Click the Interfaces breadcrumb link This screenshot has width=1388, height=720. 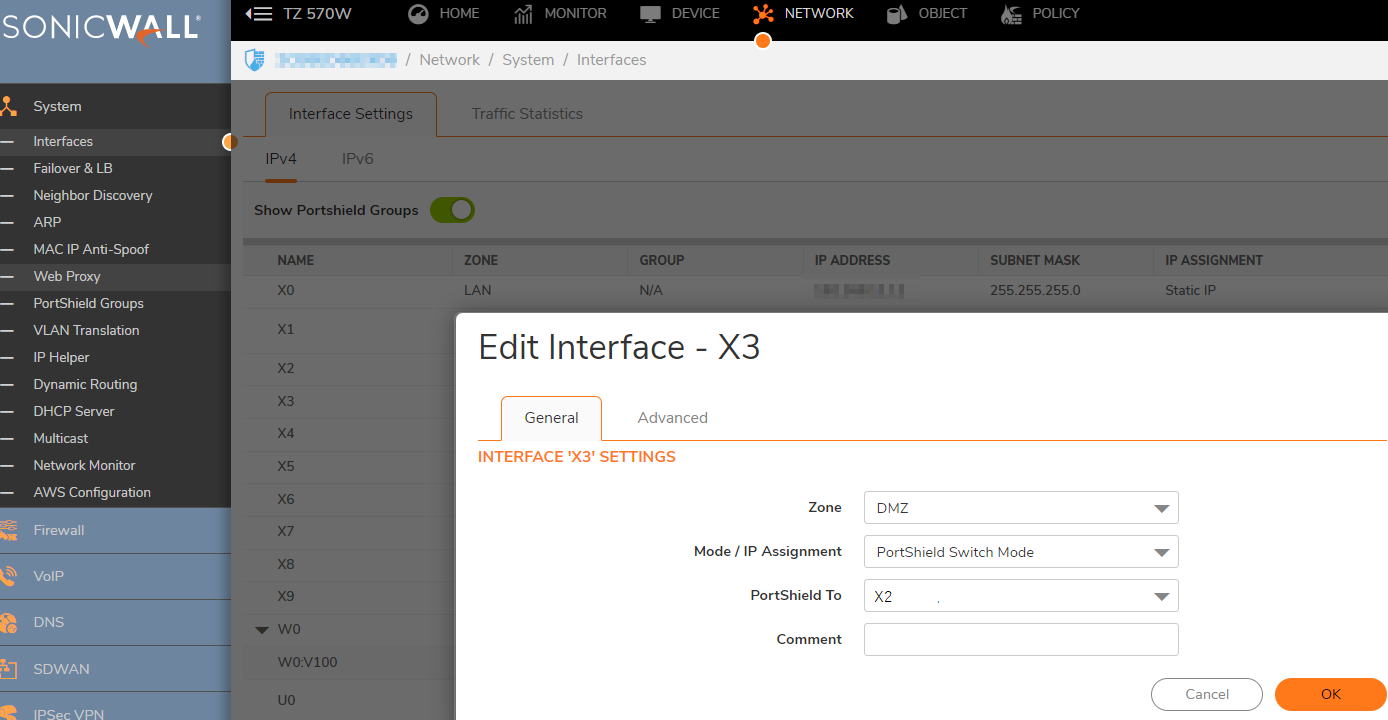click(611, 60)
